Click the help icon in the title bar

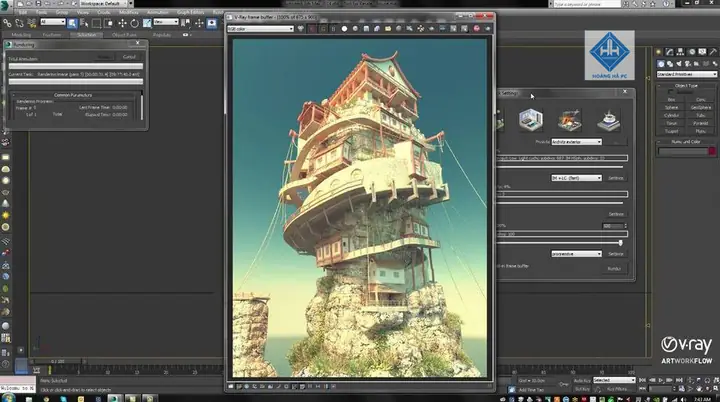click(666, 4)
